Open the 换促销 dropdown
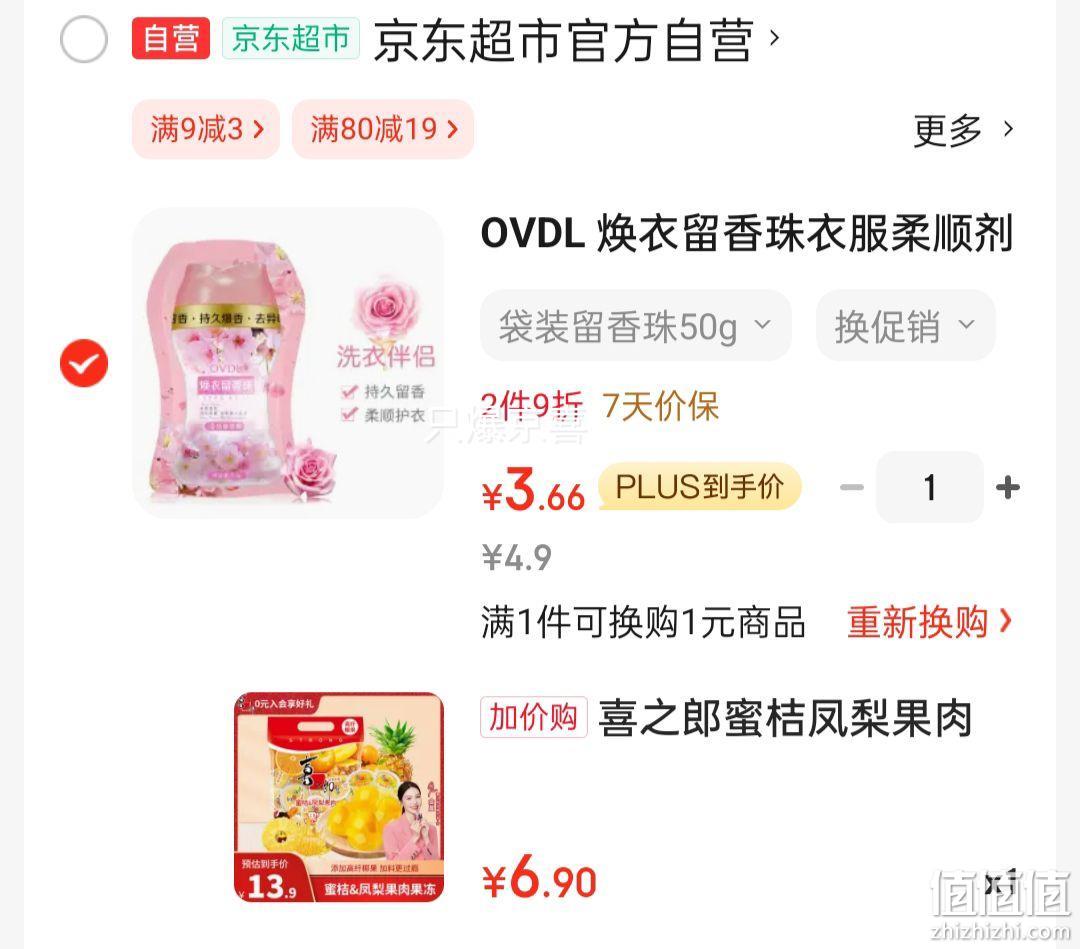This screenshot has height=949, width=1080. (906, 325)
